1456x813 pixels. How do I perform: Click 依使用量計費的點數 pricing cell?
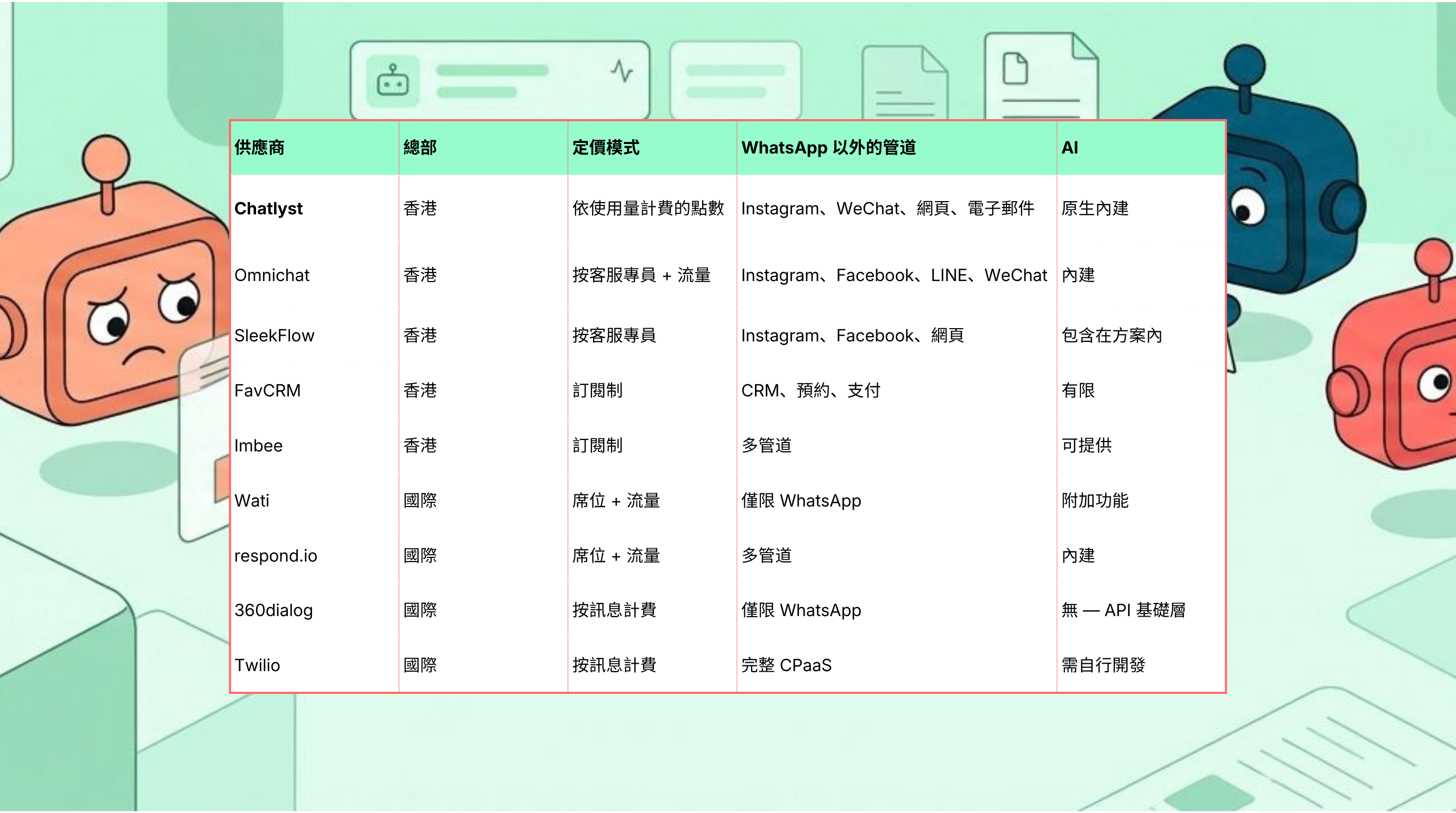click(652, 209)
